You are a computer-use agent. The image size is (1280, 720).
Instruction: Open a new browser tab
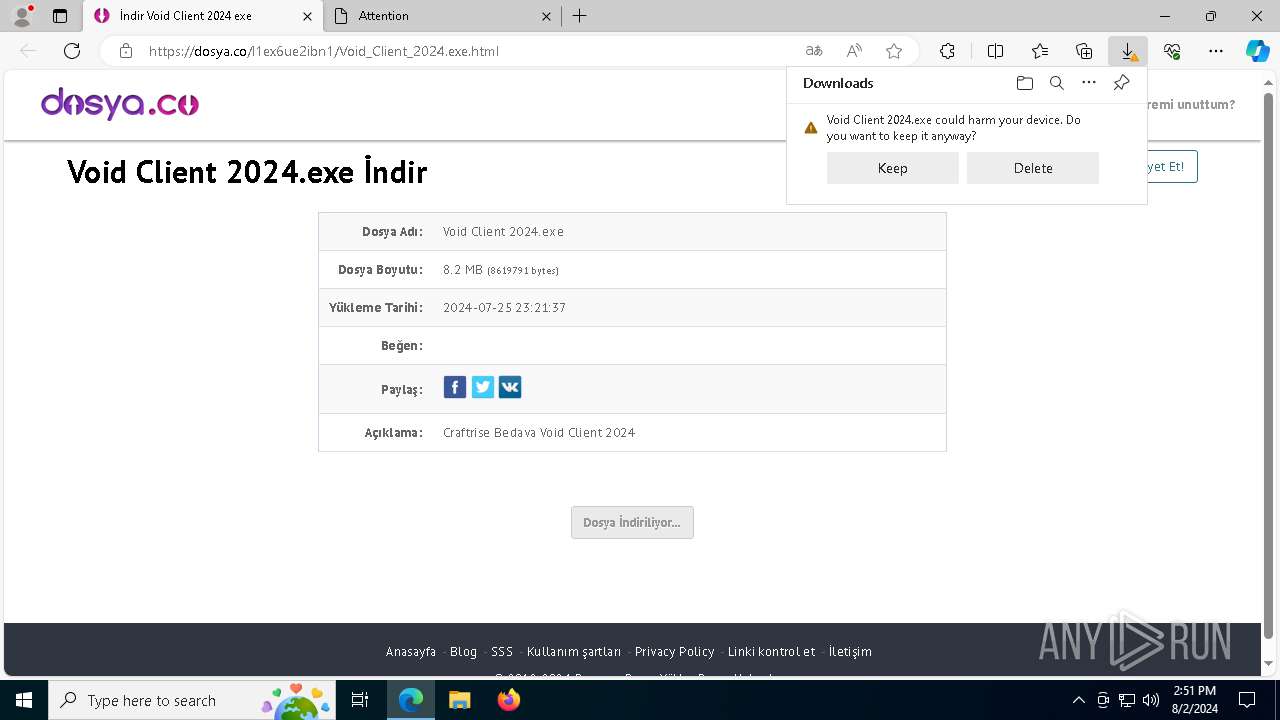click(580, 16)
